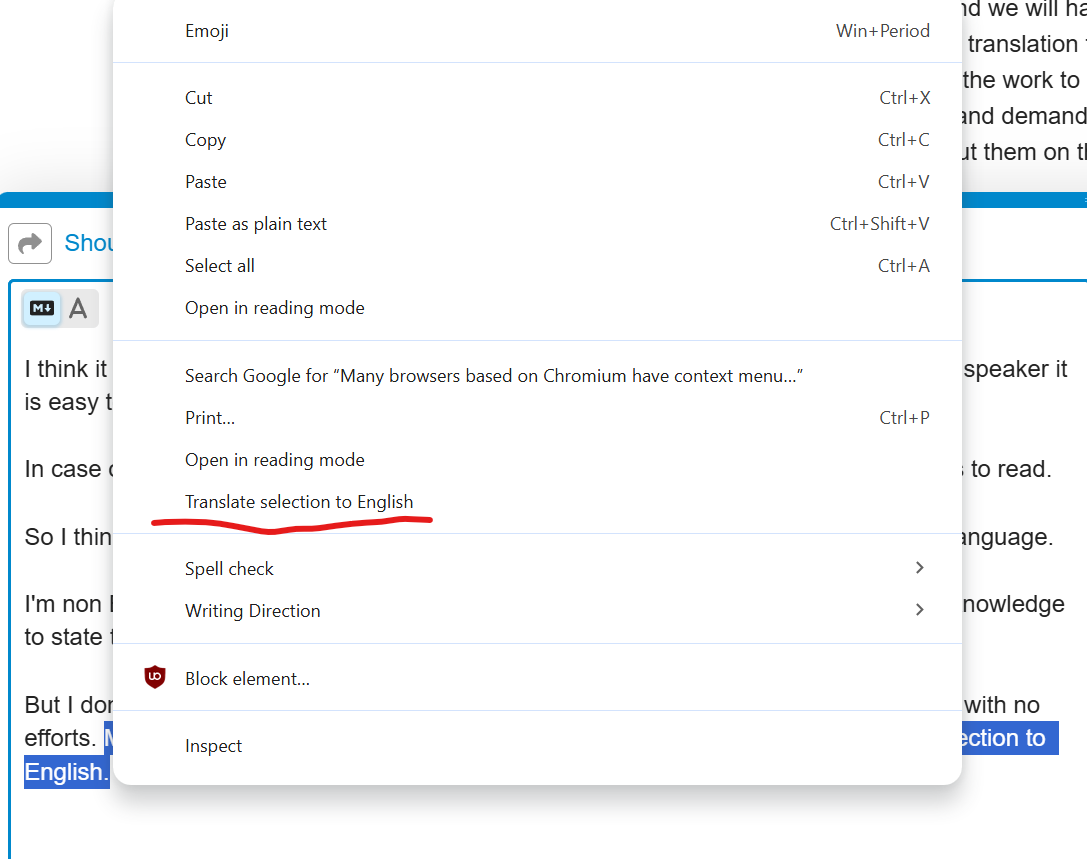The height and width of the screenshot is (859, 1087).
Task: Open in reading mode entry under Select all
Action: (x=274, y=308)
